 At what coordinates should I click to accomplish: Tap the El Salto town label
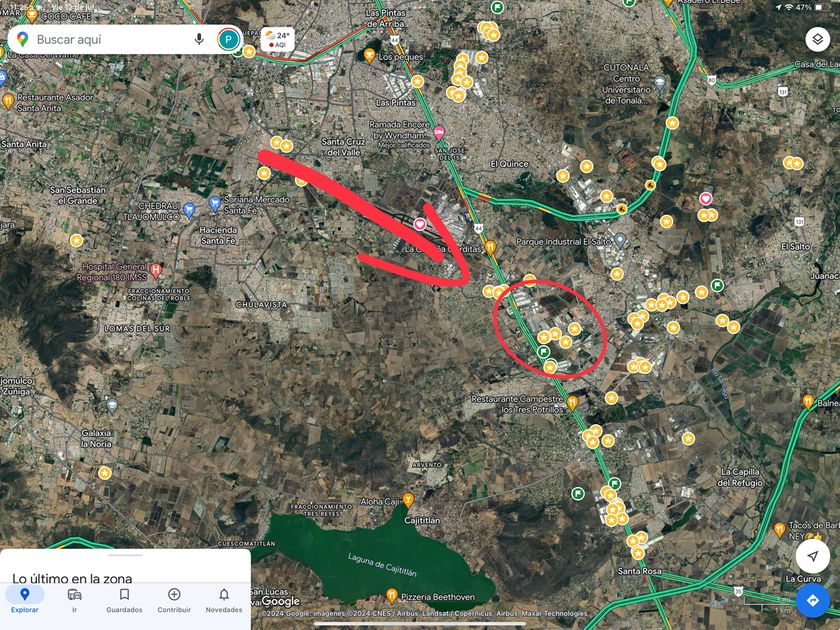(x=796, y=246)
